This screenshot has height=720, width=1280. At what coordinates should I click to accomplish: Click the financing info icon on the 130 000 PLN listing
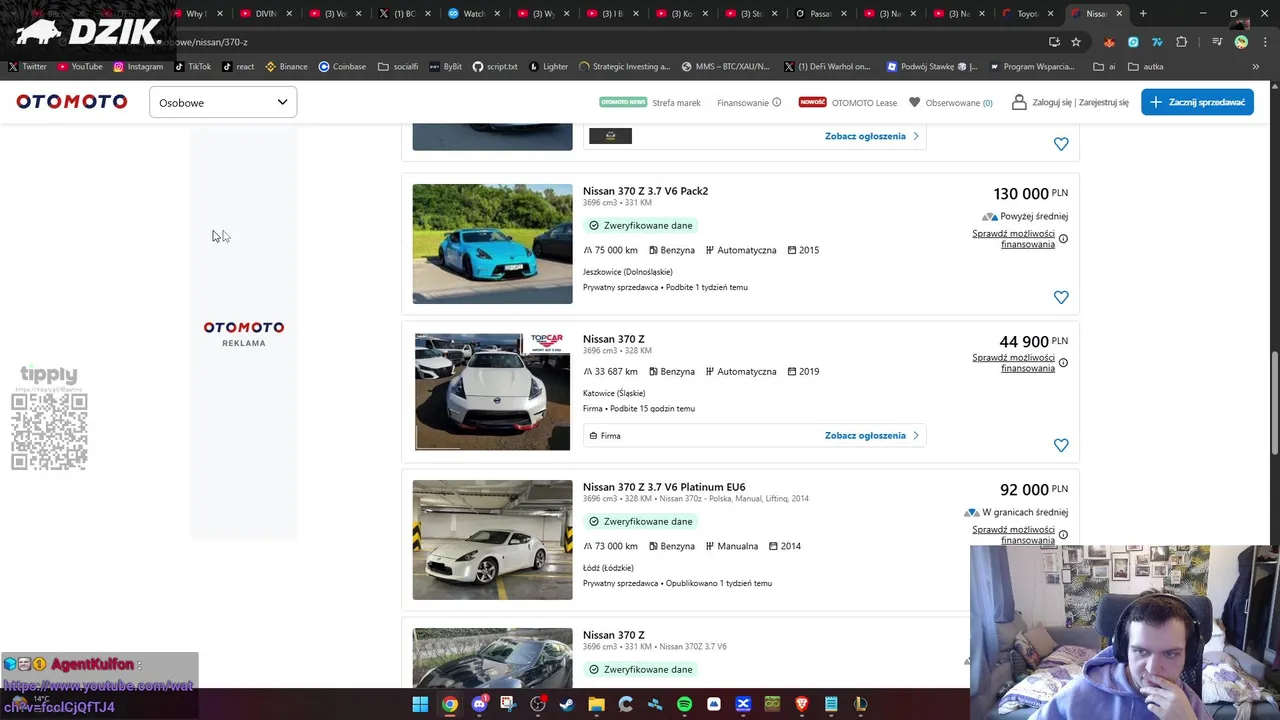1063,239
